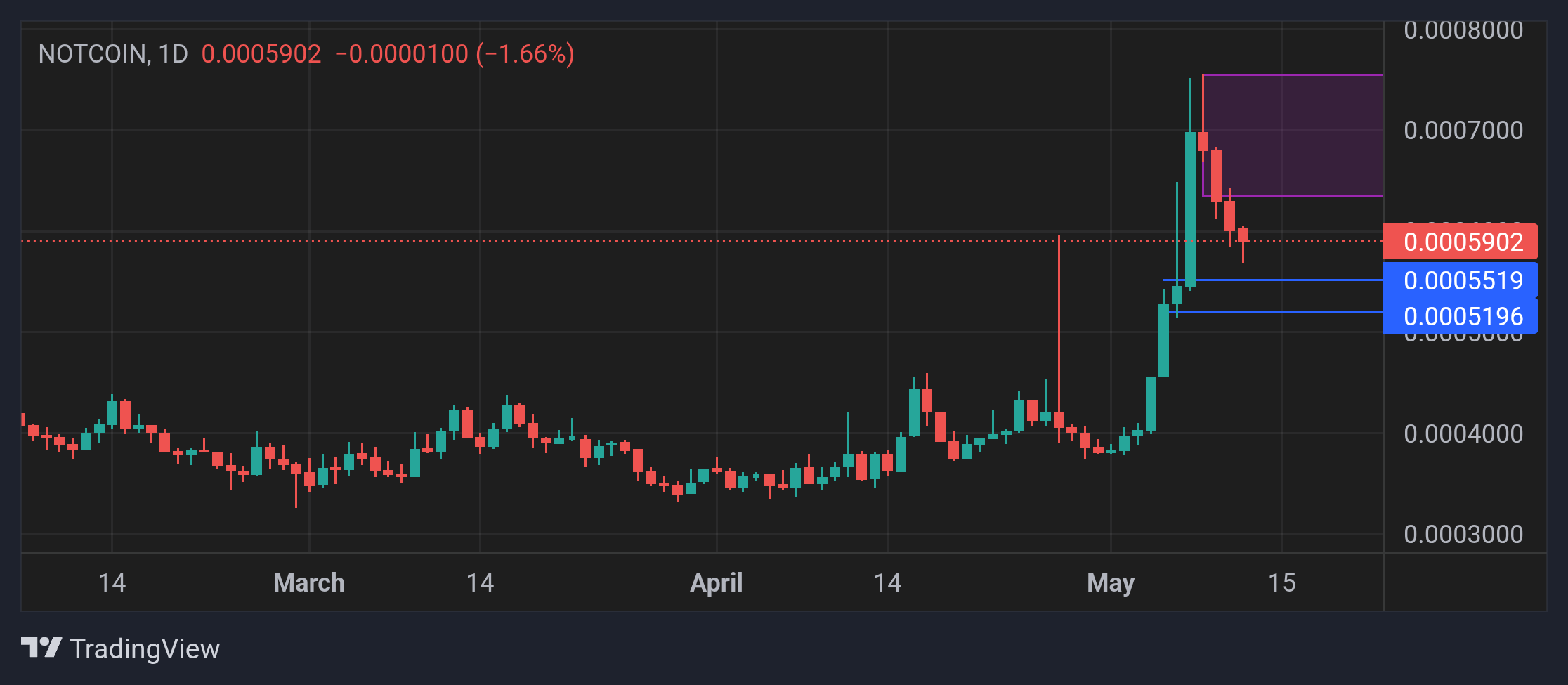Select the purple shaded rectangle zone

point(1293,136)
